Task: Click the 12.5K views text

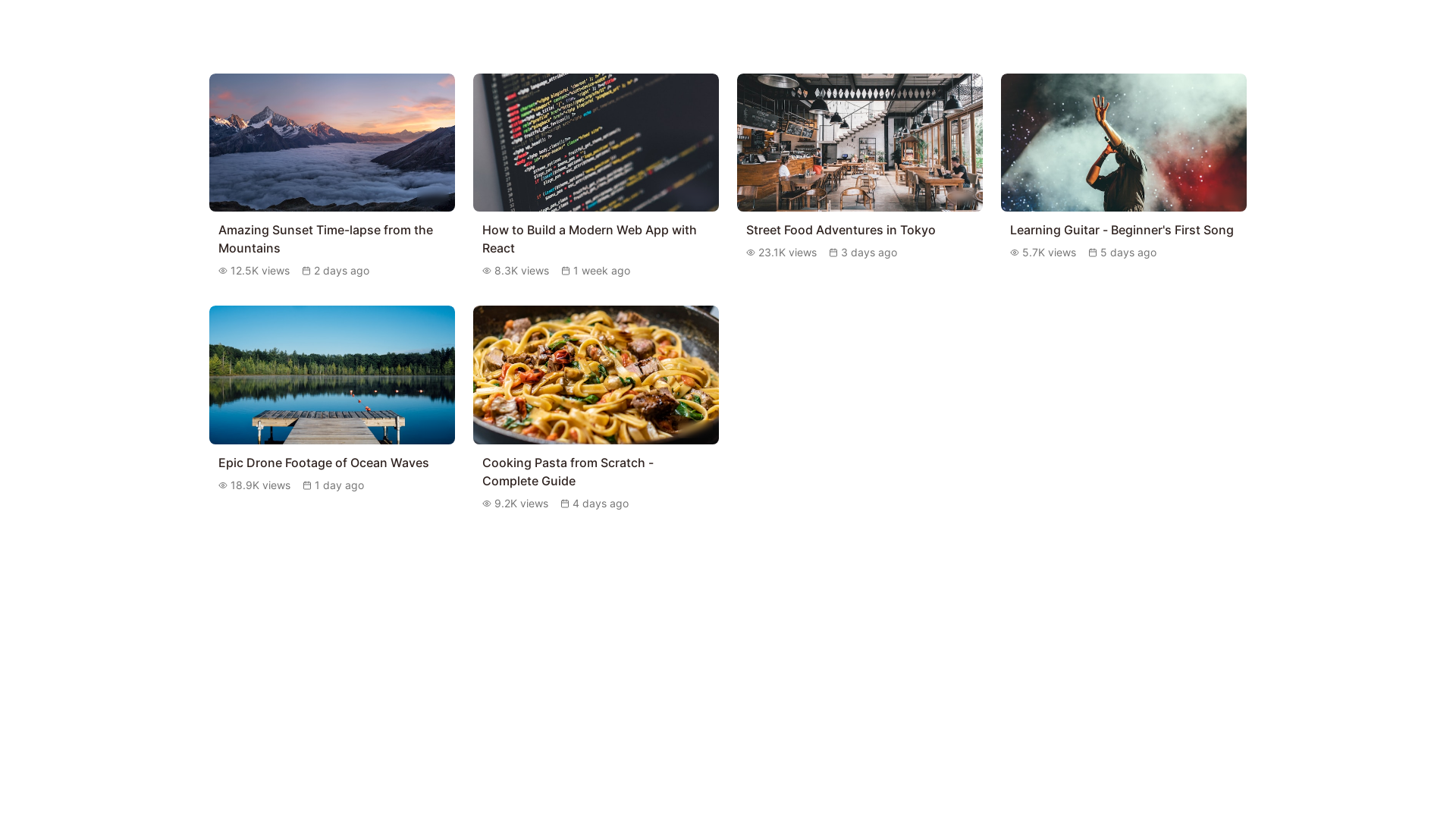Action: tap(260, 271)
